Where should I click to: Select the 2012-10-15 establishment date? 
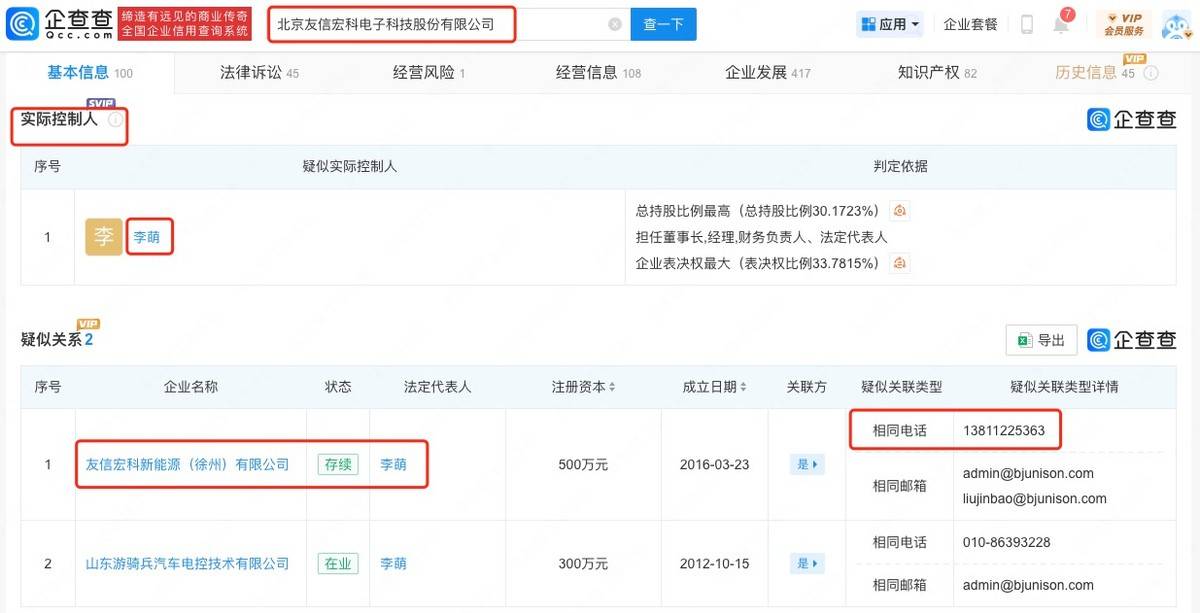(716, 564)
